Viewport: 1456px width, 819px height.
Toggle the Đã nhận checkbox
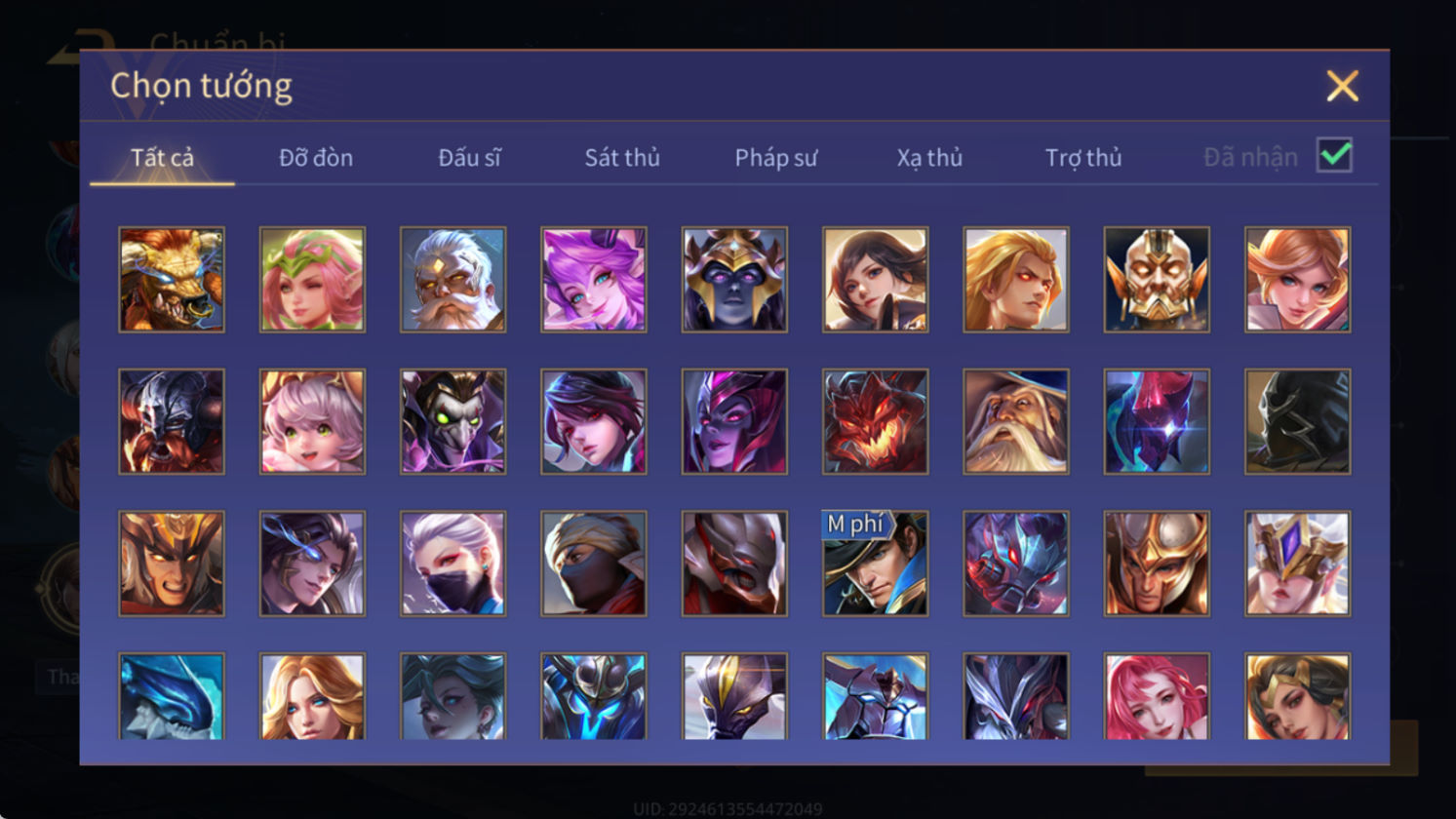[1334, 155]
